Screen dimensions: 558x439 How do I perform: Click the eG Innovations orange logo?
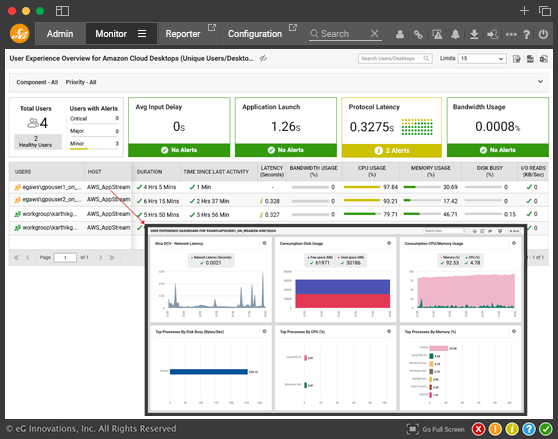tap(19, 33)
